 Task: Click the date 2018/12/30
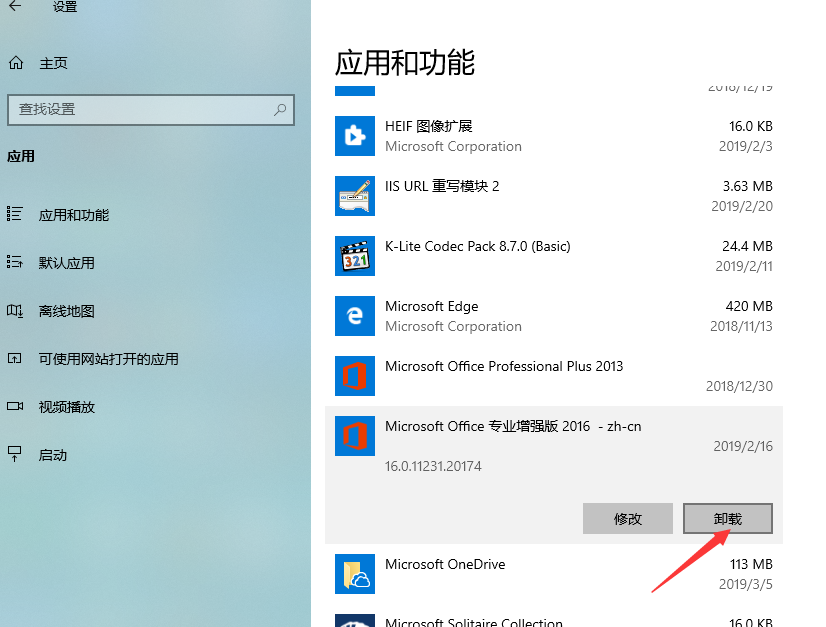point(739,387)
